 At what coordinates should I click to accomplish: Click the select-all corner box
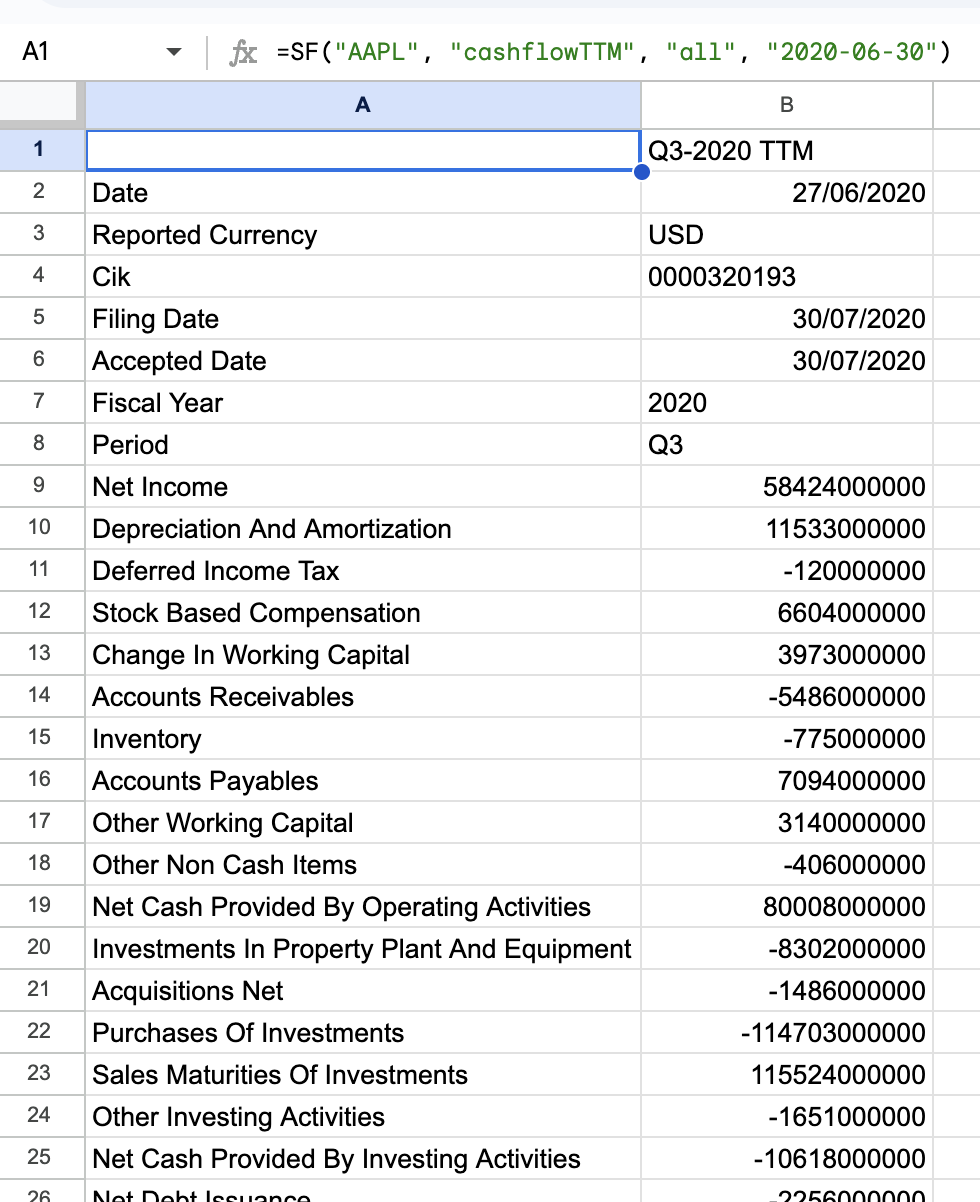pos(42,105)
